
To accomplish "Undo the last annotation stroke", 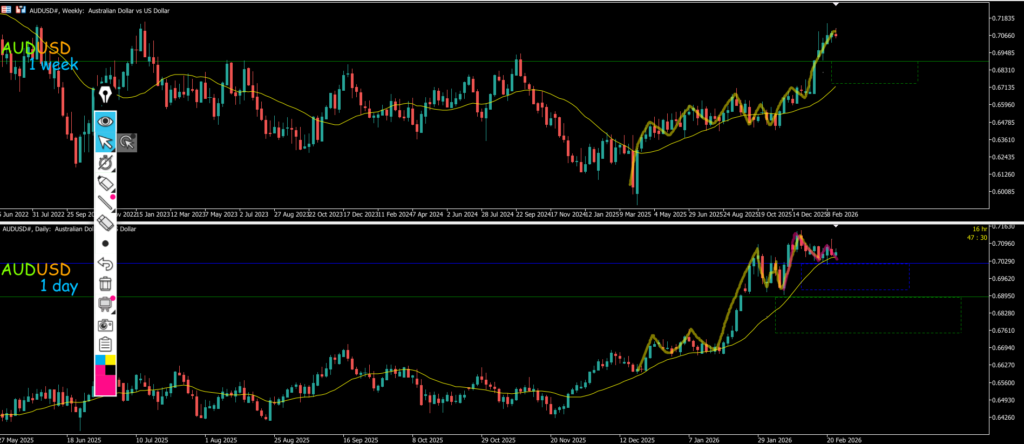I will tap(105, 264).
